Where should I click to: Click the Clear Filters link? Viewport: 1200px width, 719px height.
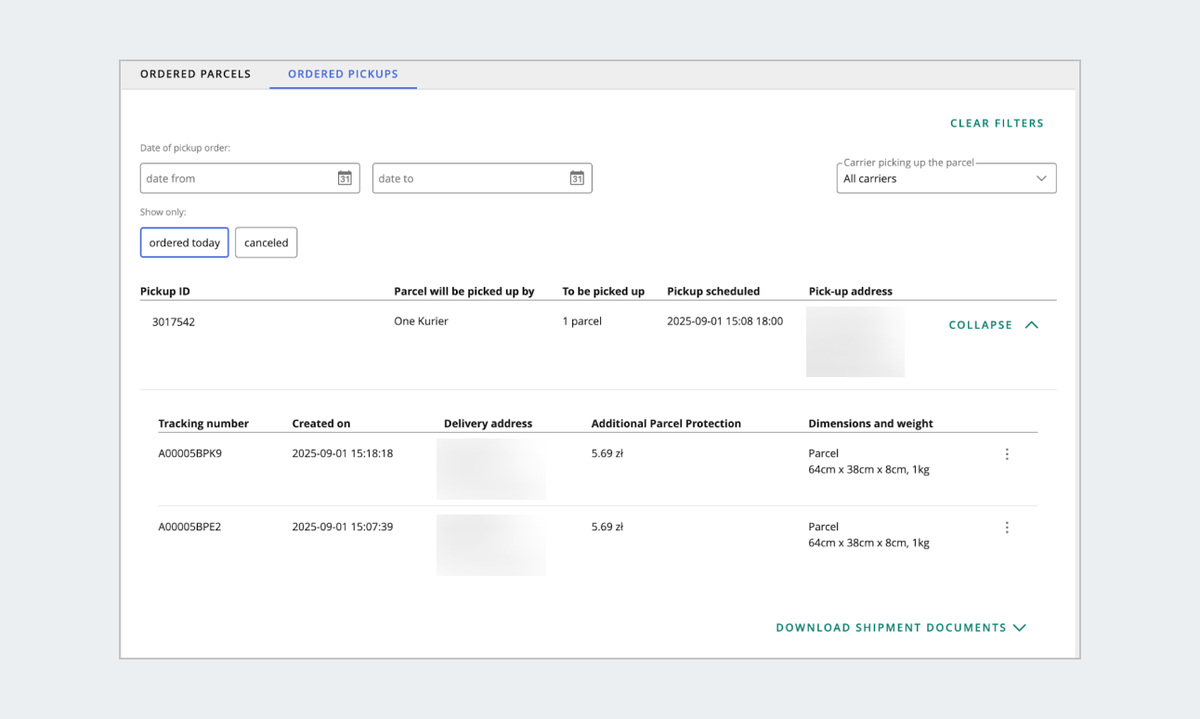[996, 123]
